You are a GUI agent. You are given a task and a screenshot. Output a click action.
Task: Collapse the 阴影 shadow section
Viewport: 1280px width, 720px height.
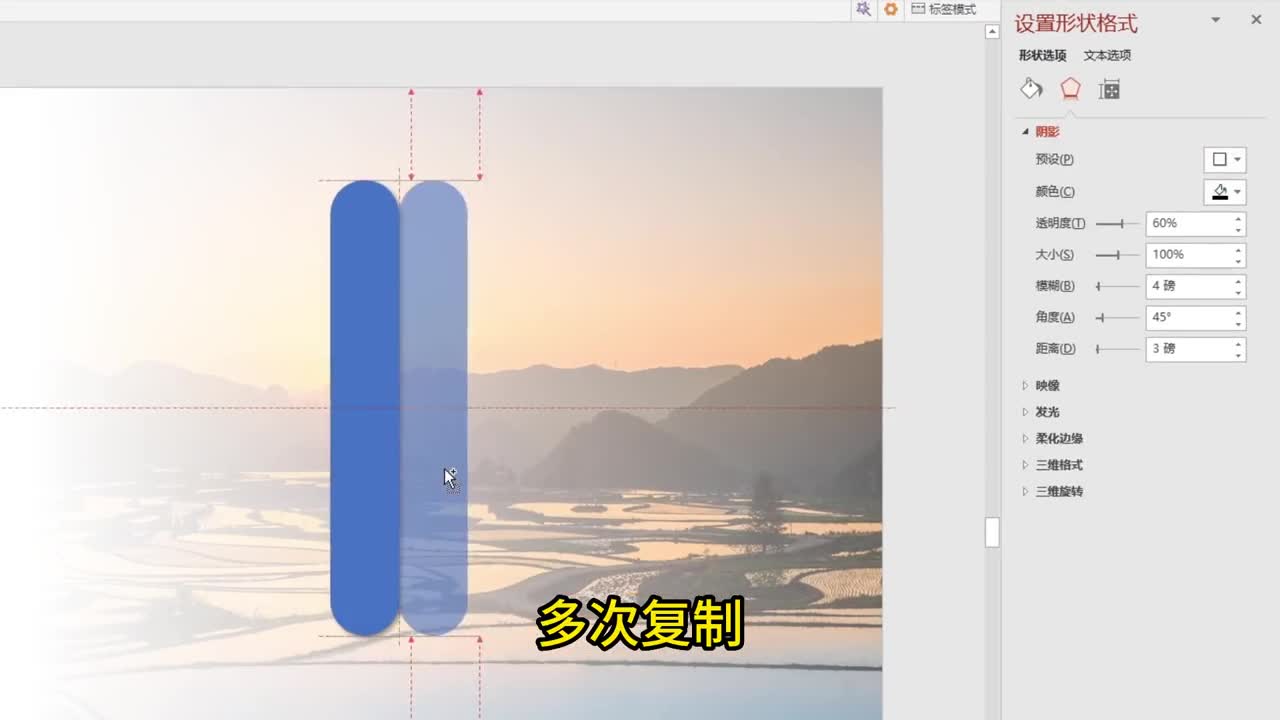pyautogui.click(x=1047, y=131)
